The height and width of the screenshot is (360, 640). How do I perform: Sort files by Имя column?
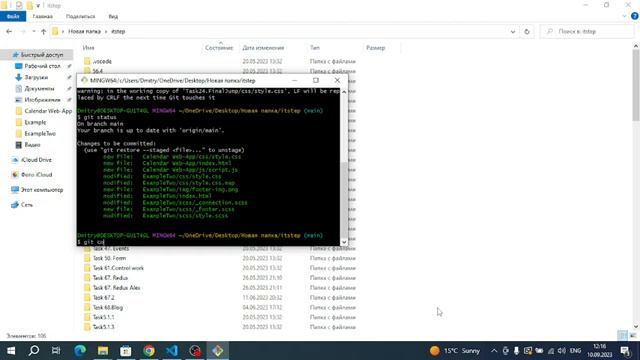[x=88, y=48]
